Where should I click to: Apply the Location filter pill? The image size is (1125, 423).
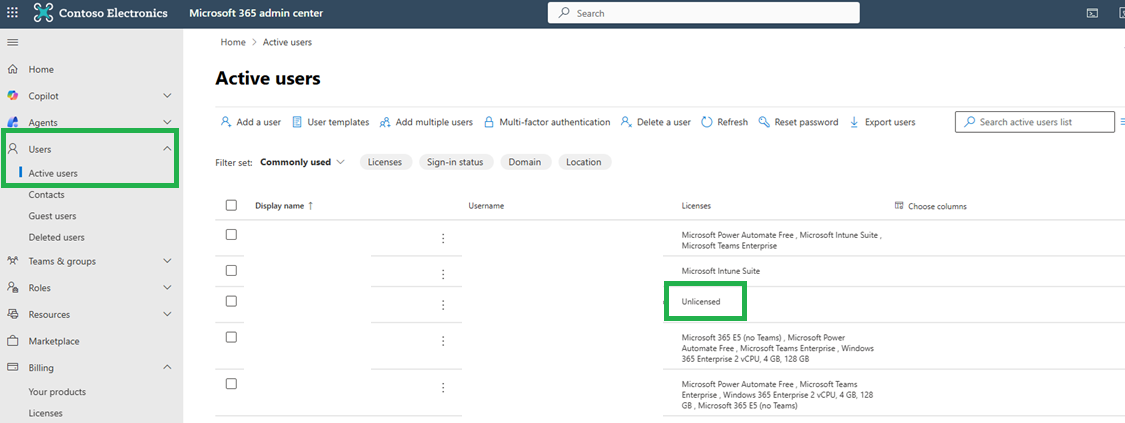click(x=584, y=162)
